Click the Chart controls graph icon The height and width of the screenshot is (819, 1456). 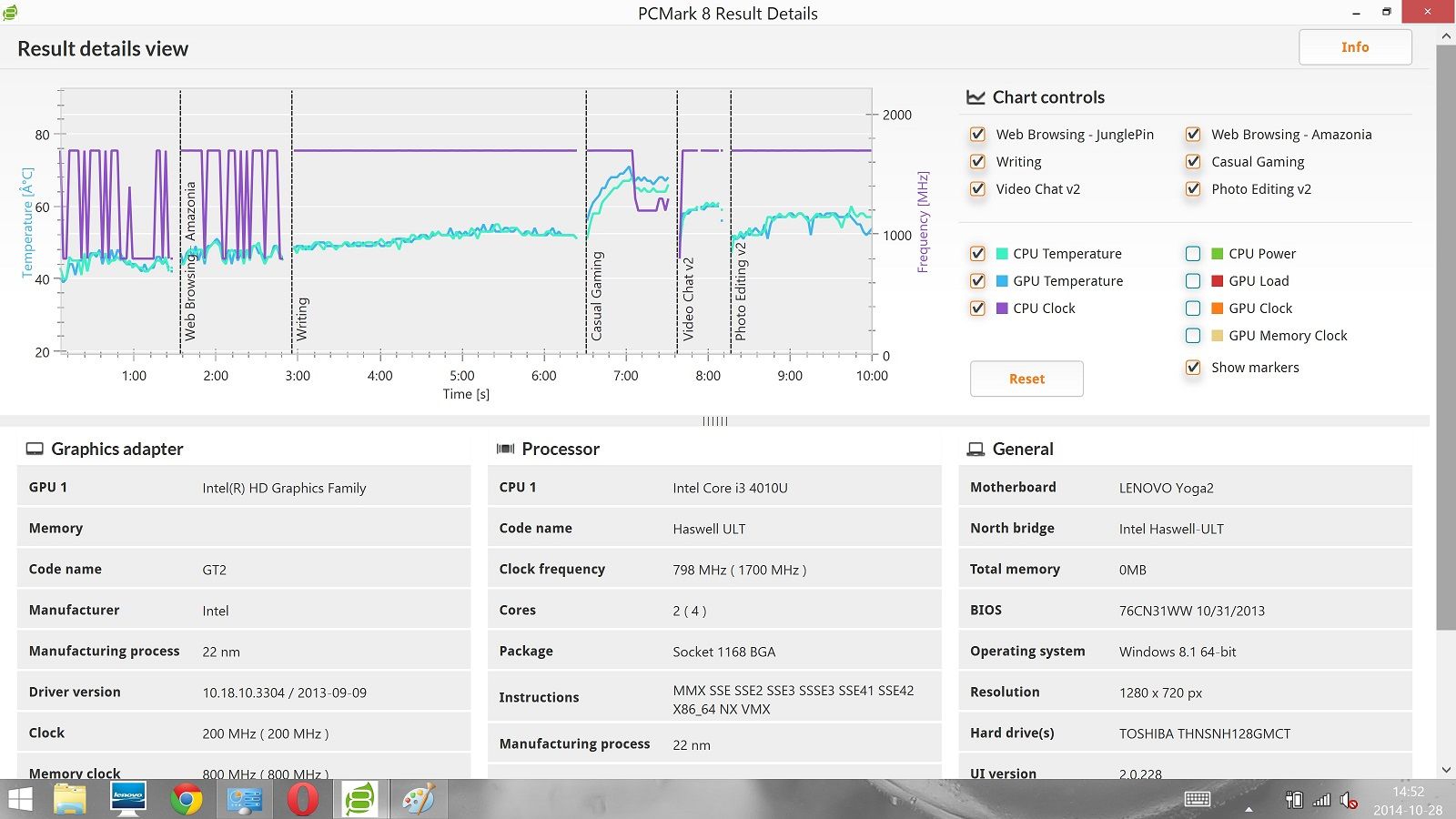point(976,97)
